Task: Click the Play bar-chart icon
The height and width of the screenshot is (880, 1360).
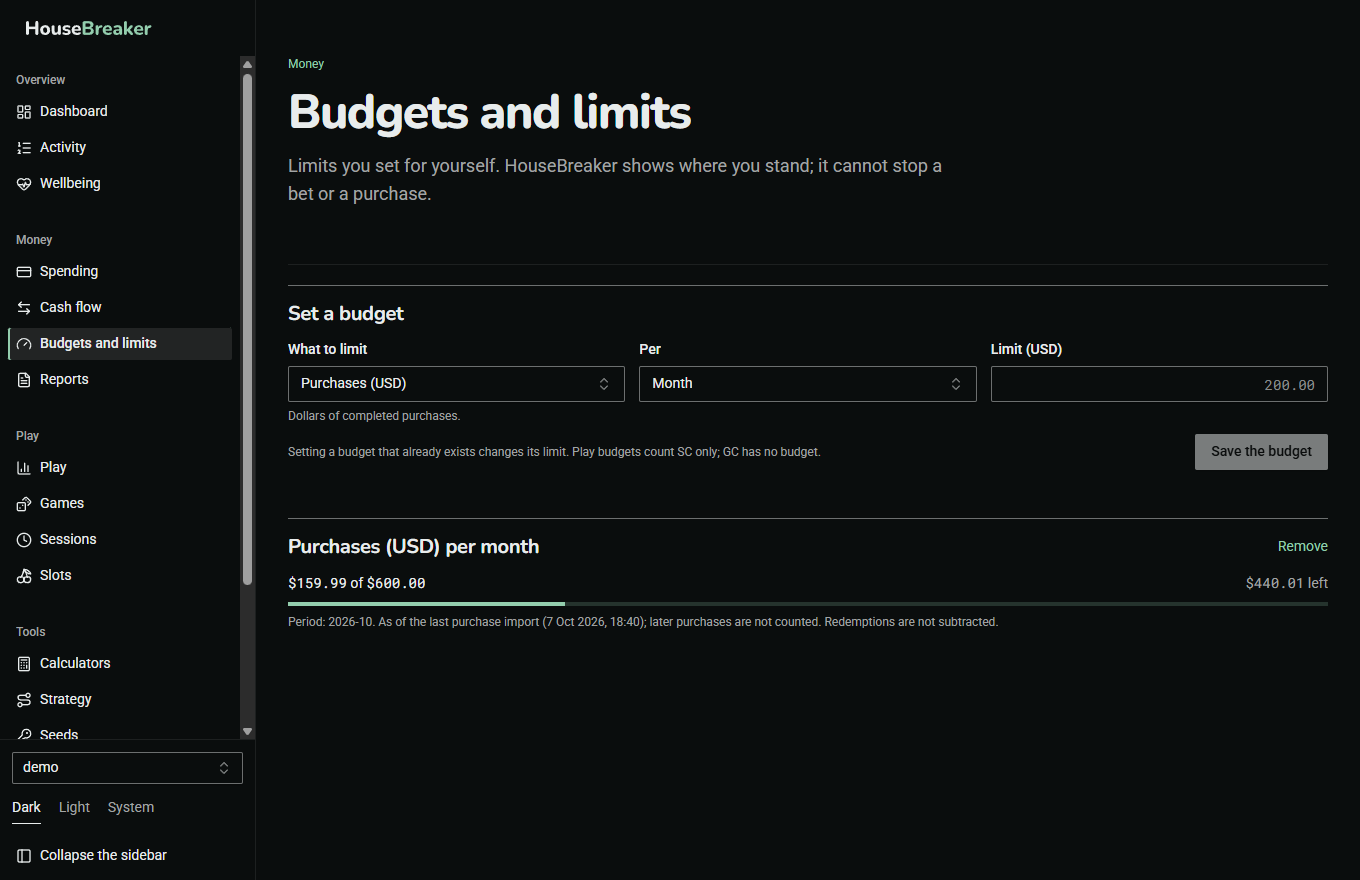Action: [x=24, y=467]
